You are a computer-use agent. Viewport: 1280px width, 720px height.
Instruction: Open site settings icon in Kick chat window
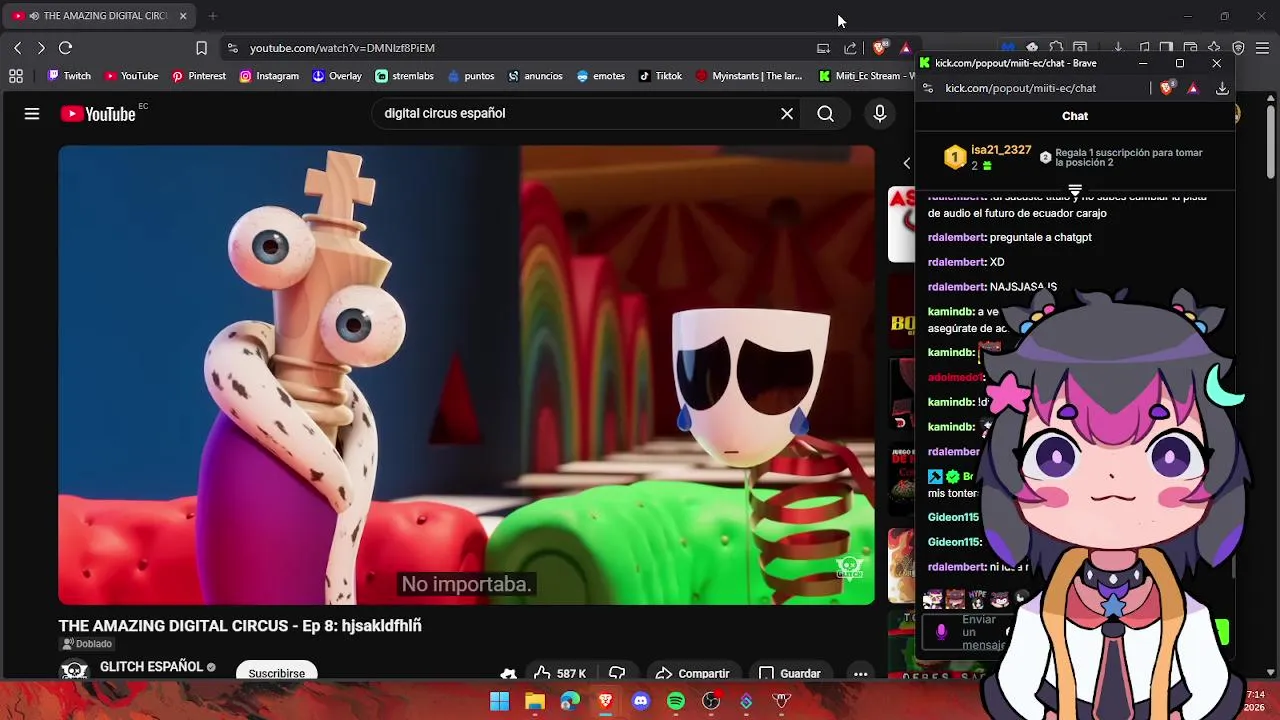[x=928, y=88]
